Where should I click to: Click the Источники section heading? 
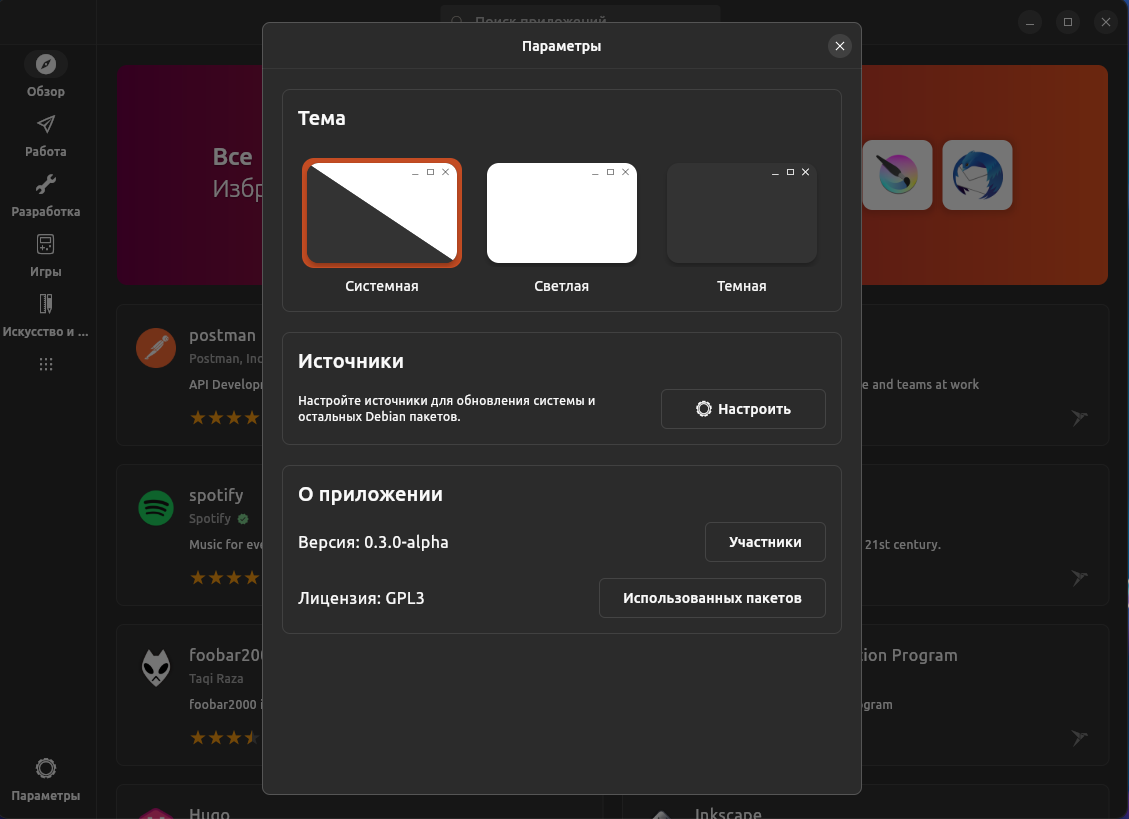click(351, 361)
